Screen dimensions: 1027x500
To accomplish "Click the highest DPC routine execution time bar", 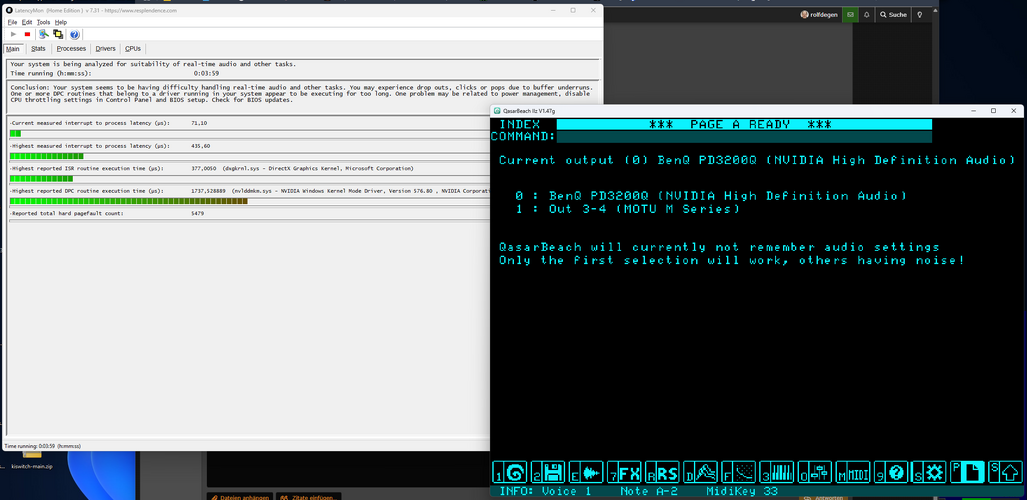I will click(249, 201).
